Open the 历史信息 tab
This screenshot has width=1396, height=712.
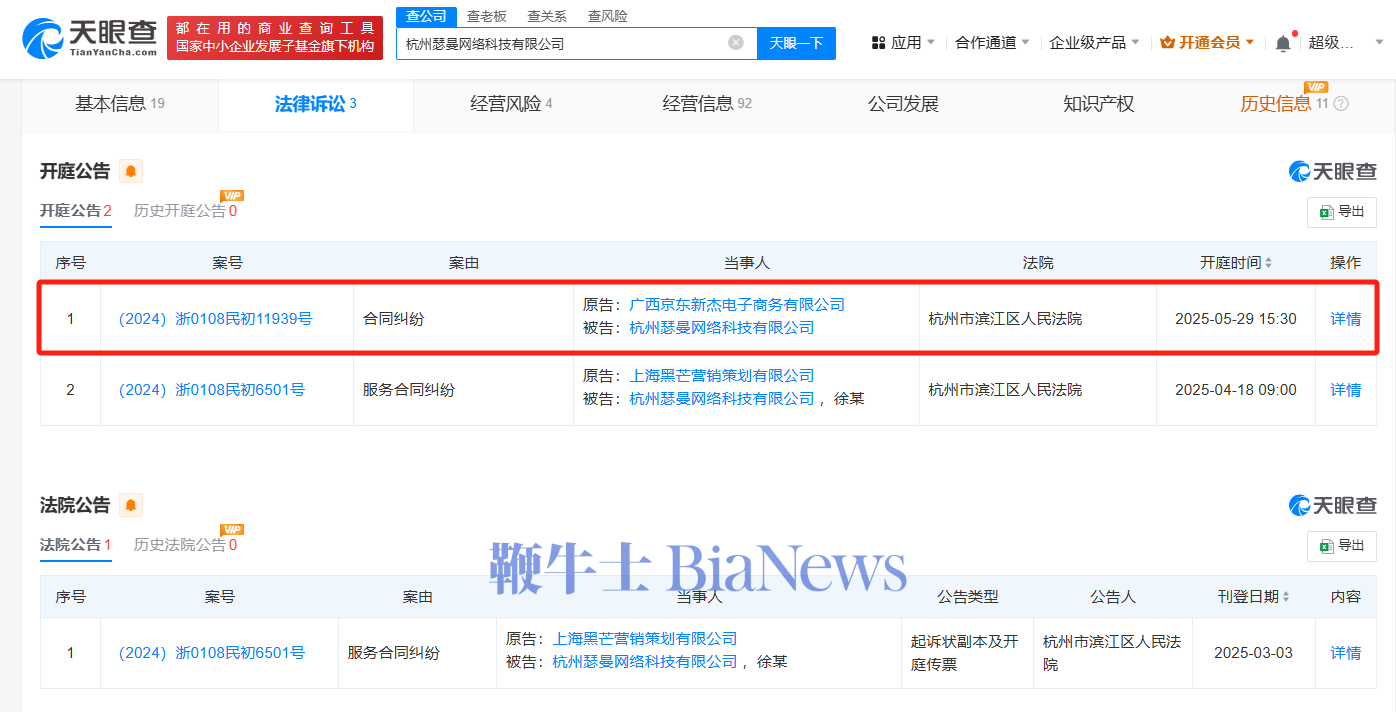pyautogui.click(x=1276, y=104)
